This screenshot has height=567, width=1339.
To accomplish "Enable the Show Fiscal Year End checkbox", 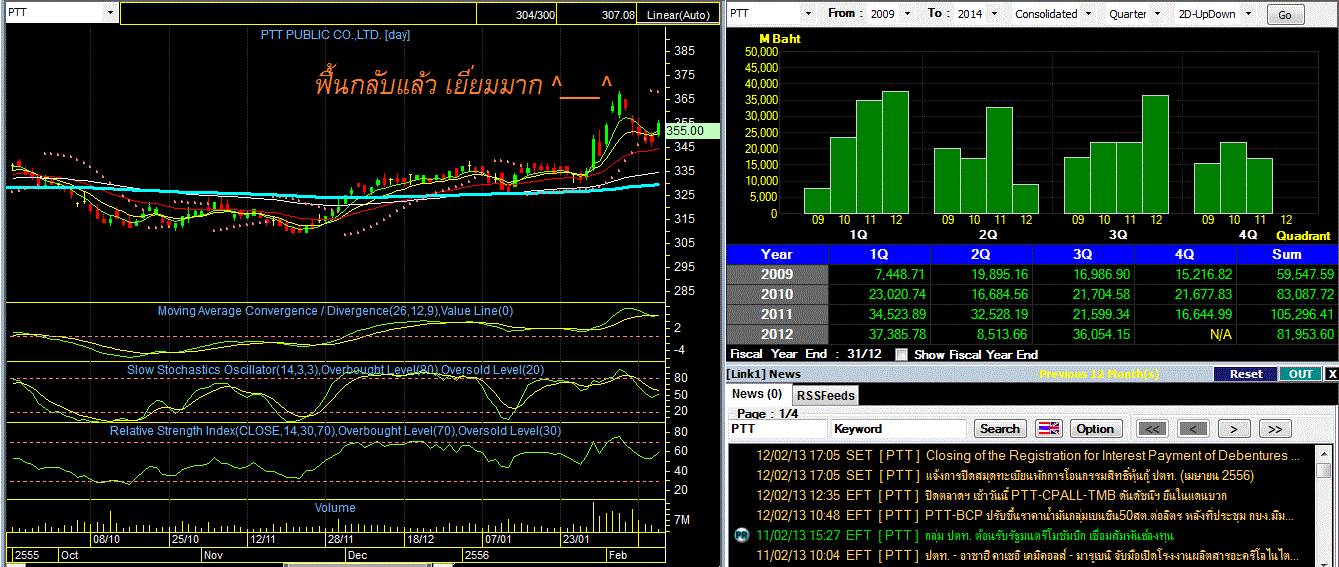I will pos(902,354).
